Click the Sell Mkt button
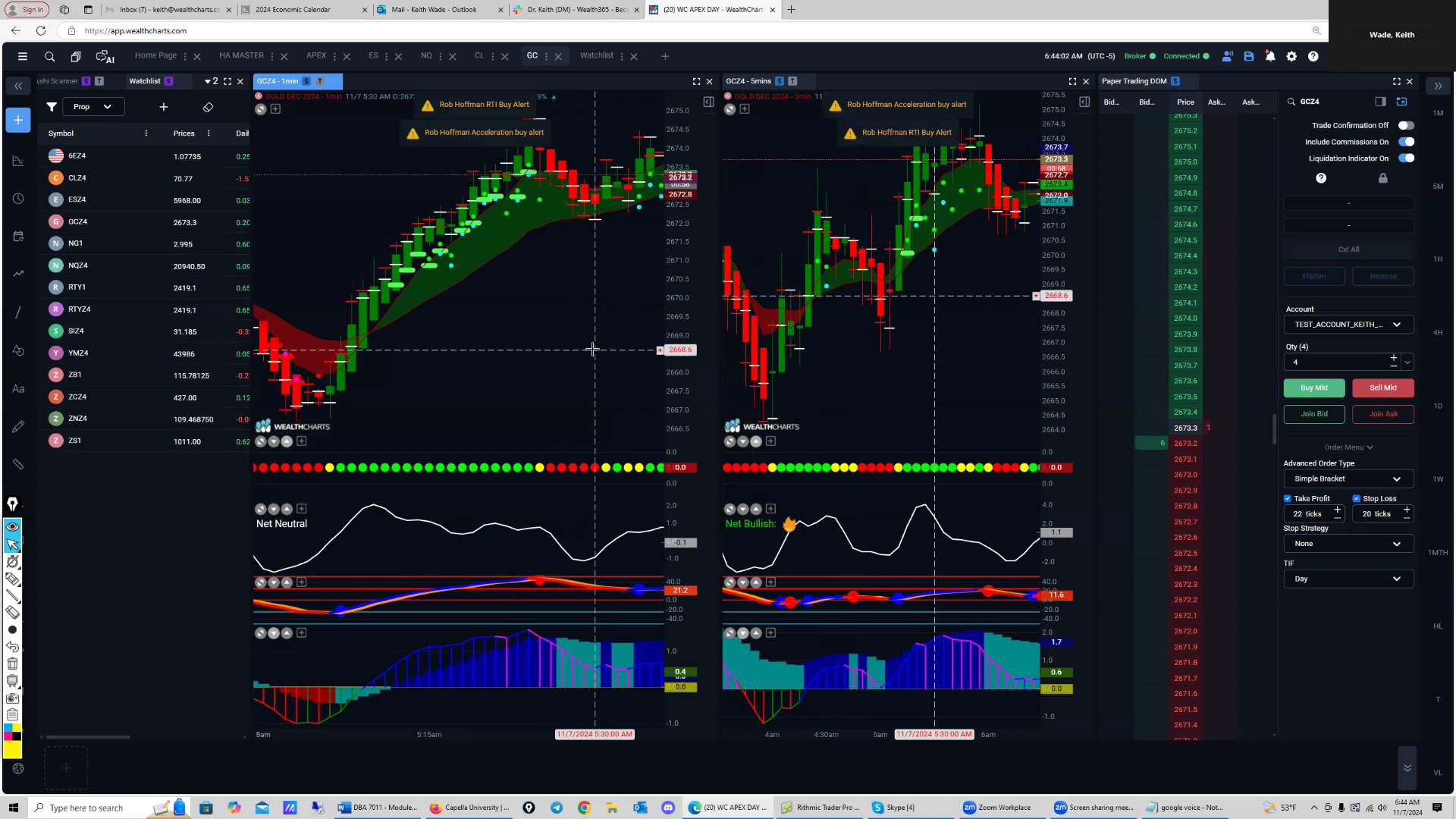The width and height of the screenshot is (1456, 819). point(1383,388)
